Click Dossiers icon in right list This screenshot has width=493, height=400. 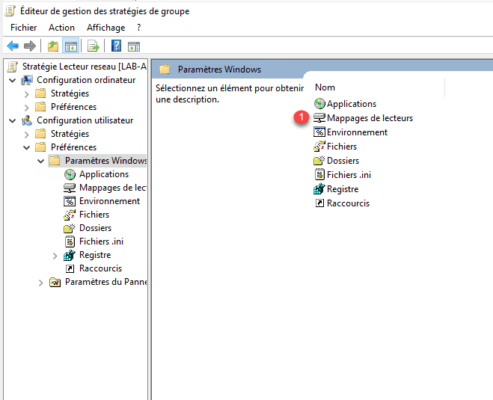[x=319, y=161]
